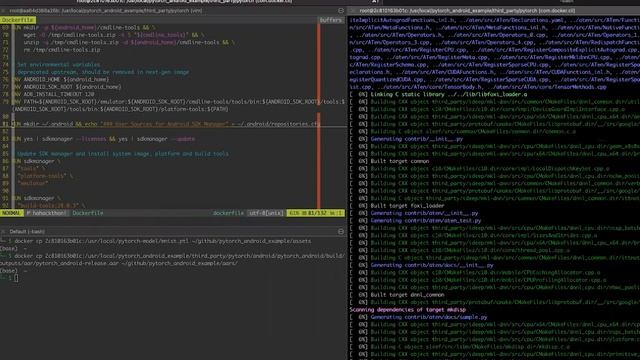Open the vim pane's options menu icon
Screen dimensions: 640x360
[341, 11]
